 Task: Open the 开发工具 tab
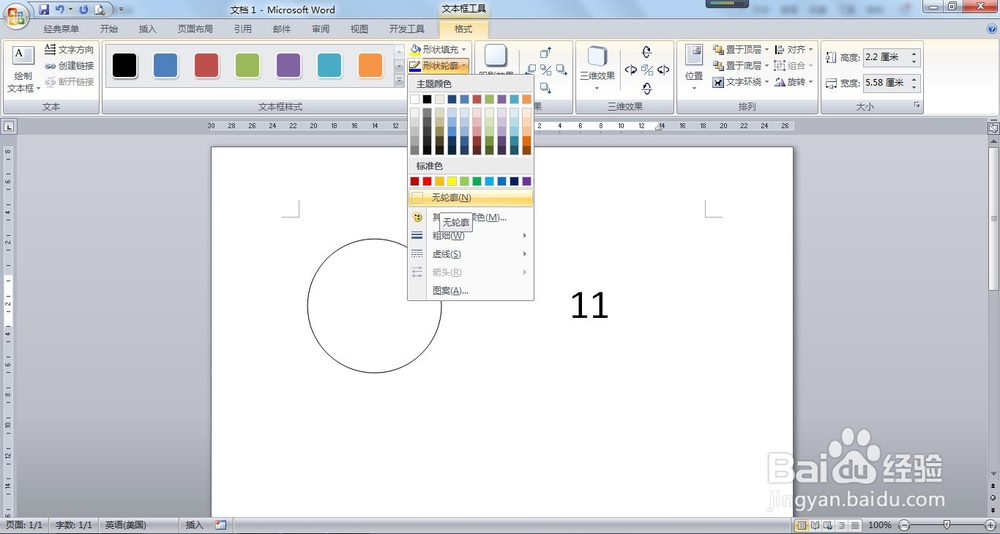click(407, 29)
